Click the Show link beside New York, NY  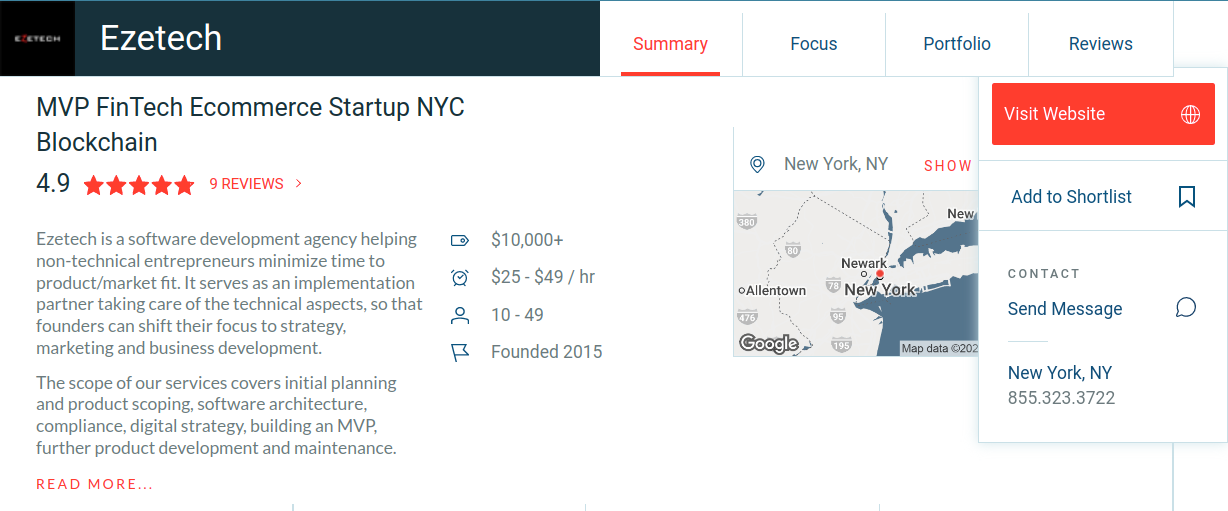point(947,166)
